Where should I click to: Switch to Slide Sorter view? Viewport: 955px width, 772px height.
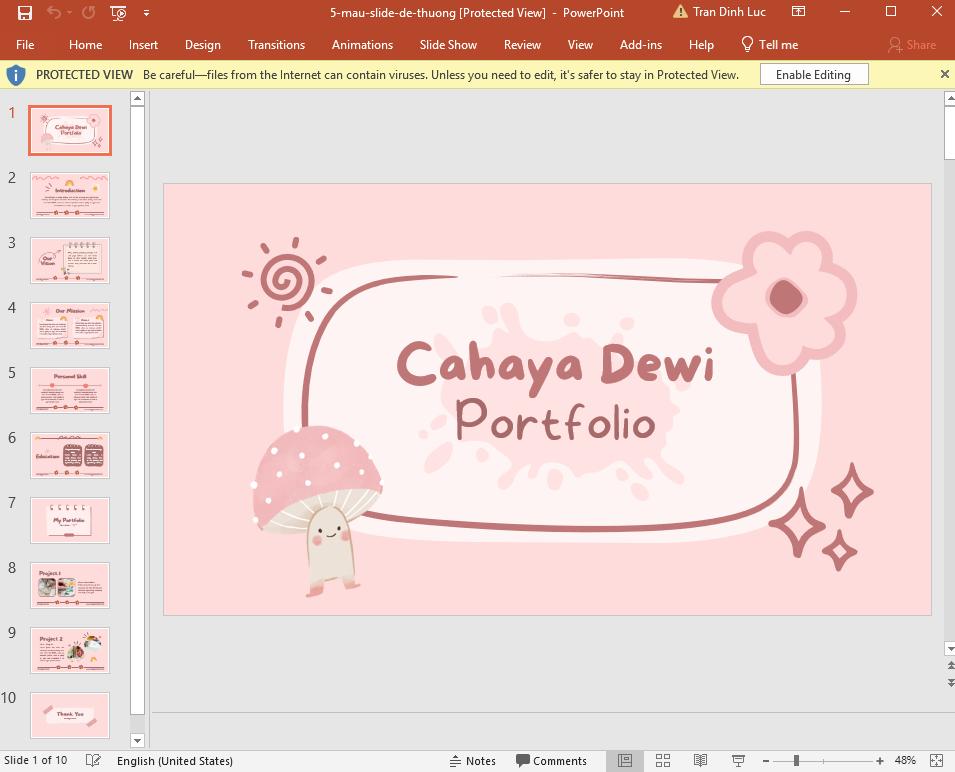[x=663, y=760]
